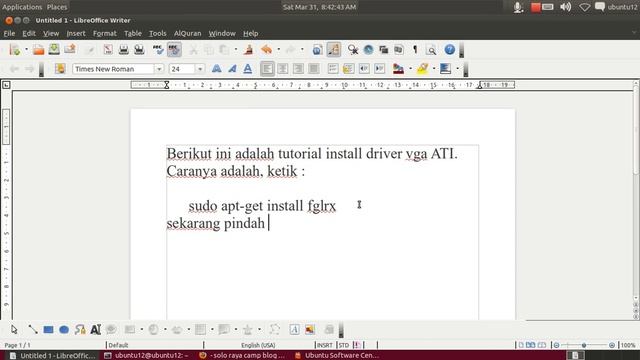Toggle Bold formatting
Viewport: 640px width, 360px height.
pos(216,69)
